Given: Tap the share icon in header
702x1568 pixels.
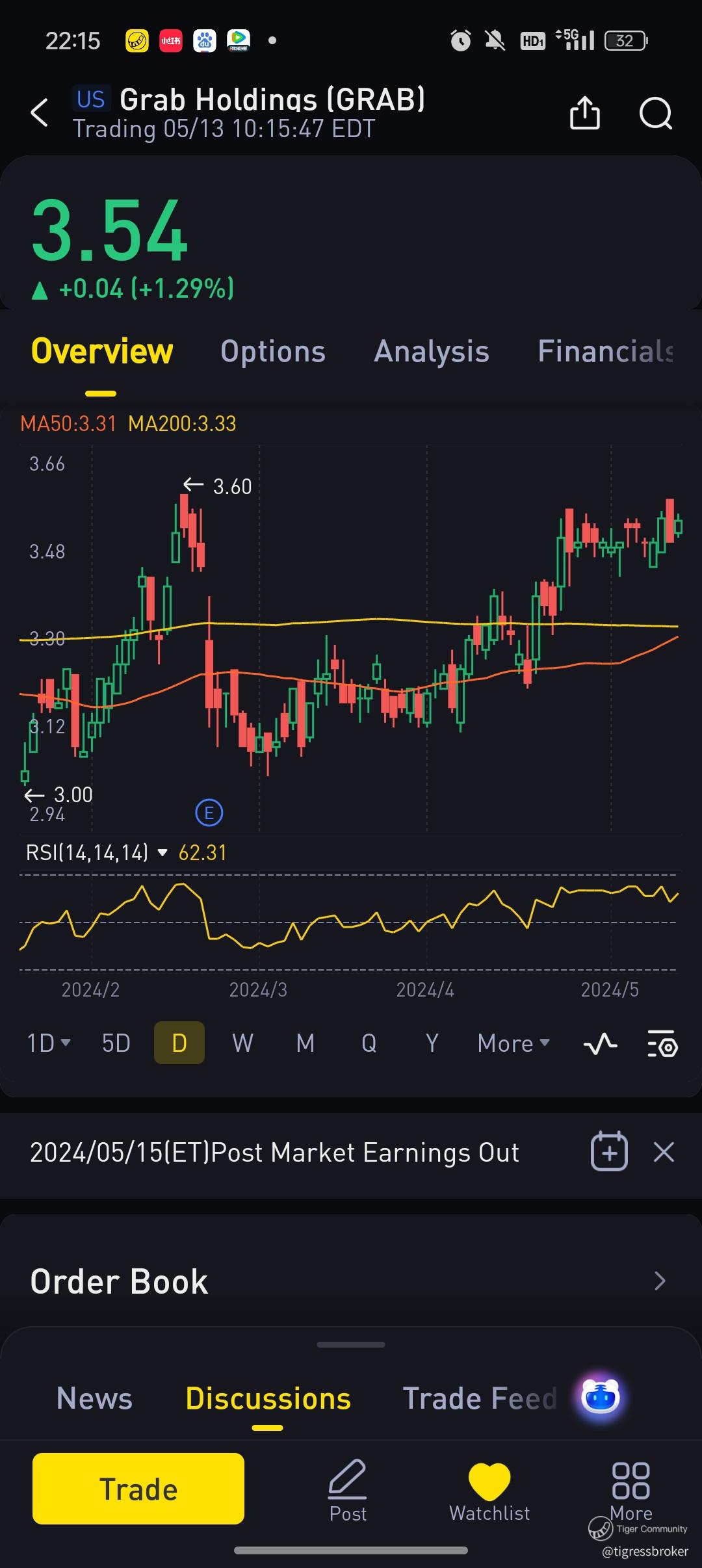Looking at the screenshot, I should pyautogui.click(x=584, y=113).
